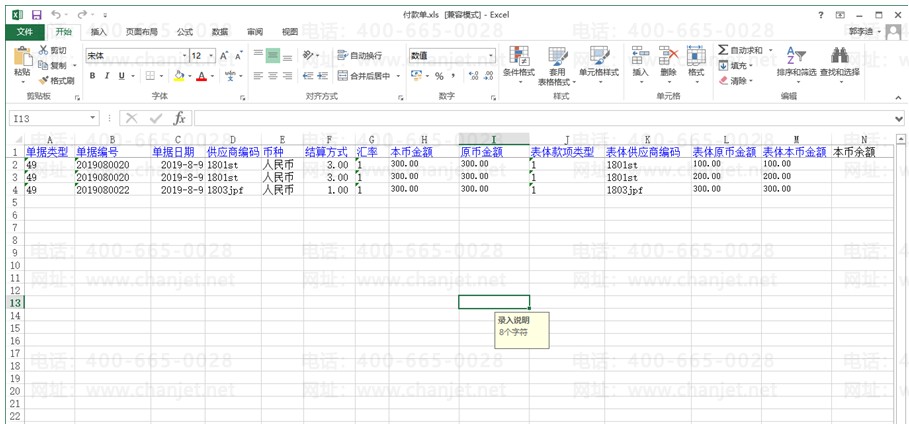This screenshot has width=909, height=424.
Task: Apply the fill color bucket
Action: pyautogui.click(x=179, y=76)
